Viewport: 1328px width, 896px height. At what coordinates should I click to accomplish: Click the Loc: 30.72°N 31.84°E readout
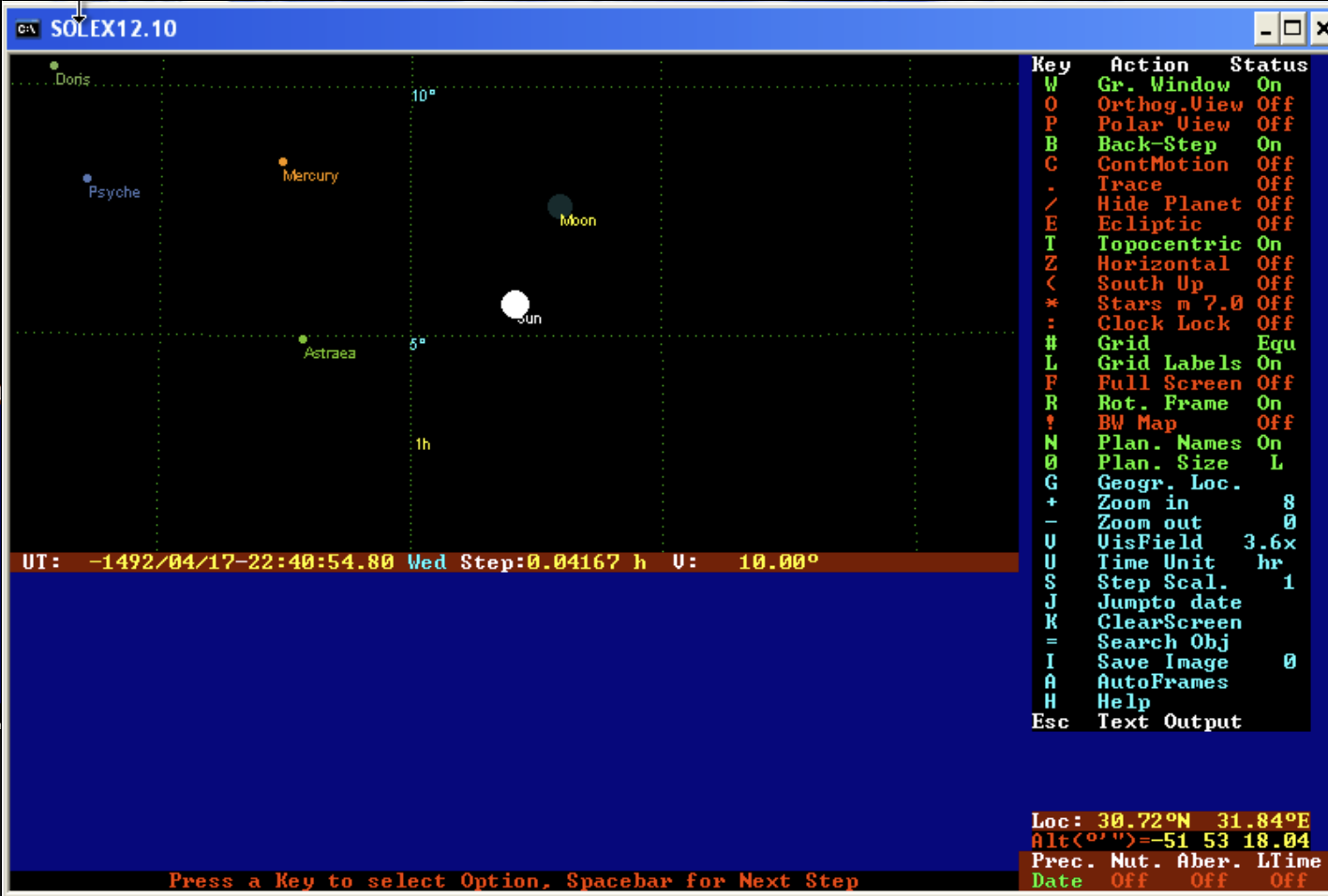coord(1170,821)
